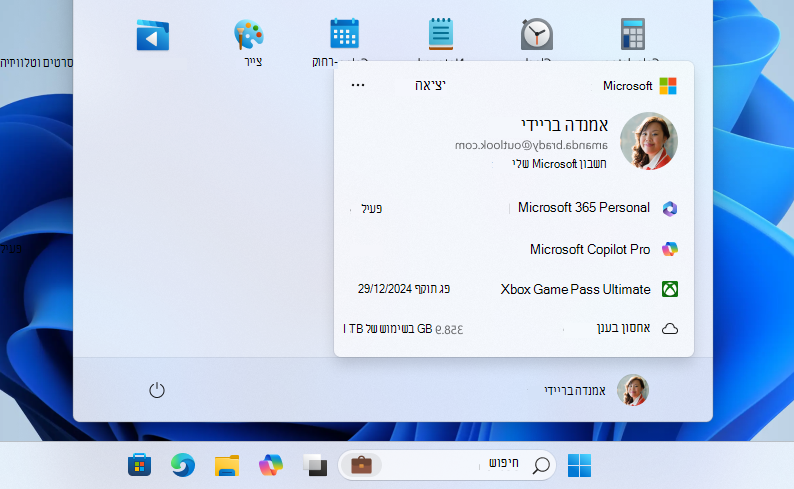Image resolution: width=794 pixels, height=489 pixels.
Task: Open the חשבון Microsoft שלי link
Action: pyautogui.click(x=559, y=164)
